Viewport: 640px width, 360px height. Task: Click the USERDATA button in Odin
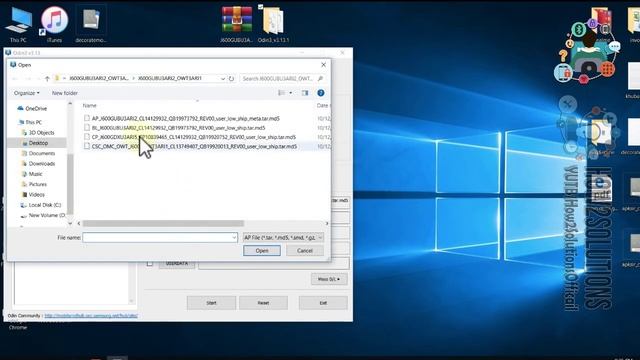(177, 264)
